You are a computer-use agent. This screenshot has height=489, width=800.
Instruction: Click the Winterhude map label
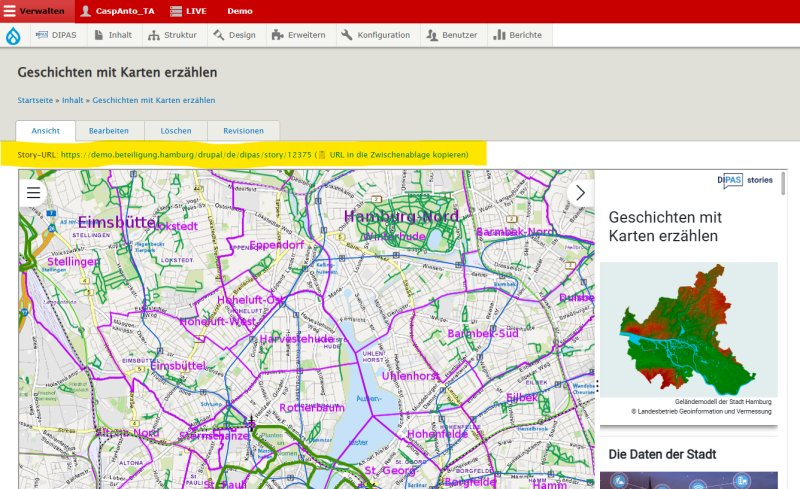[395, 236]
